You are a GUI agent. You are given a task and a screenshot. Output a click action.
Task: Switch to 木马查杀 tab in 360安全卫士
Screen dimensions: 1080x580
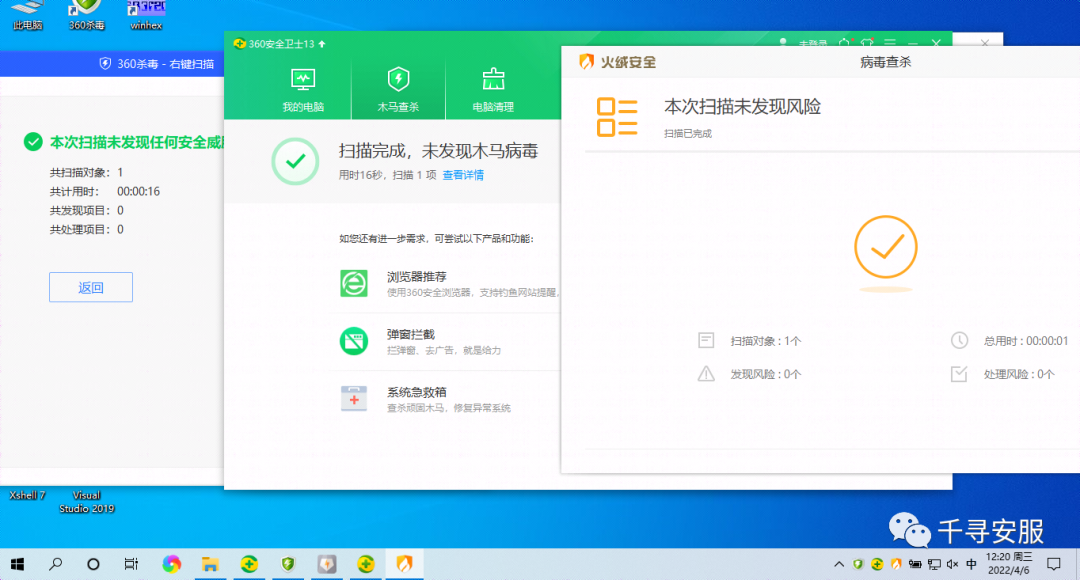pos(398,90)
